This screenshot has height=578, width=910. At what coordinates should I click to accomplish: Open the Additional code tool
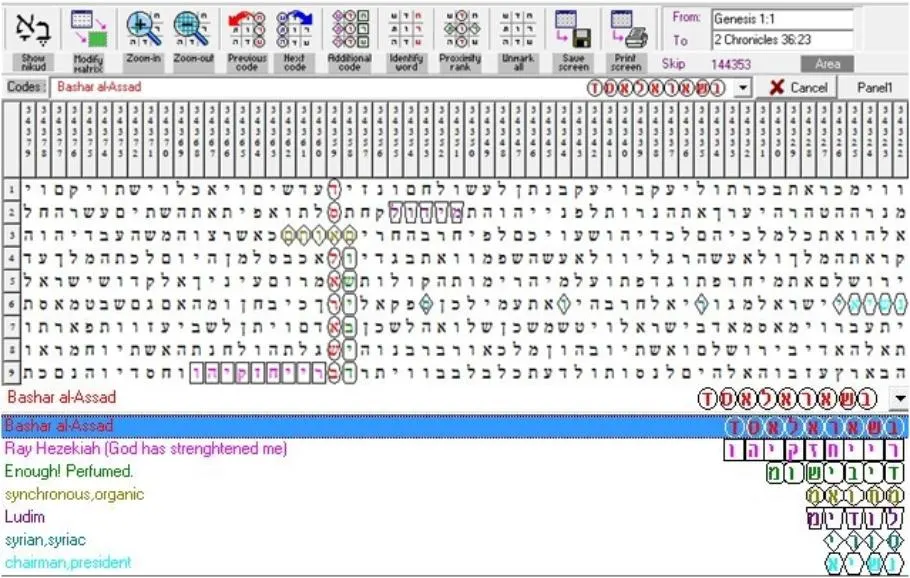[x=349, y=38]
